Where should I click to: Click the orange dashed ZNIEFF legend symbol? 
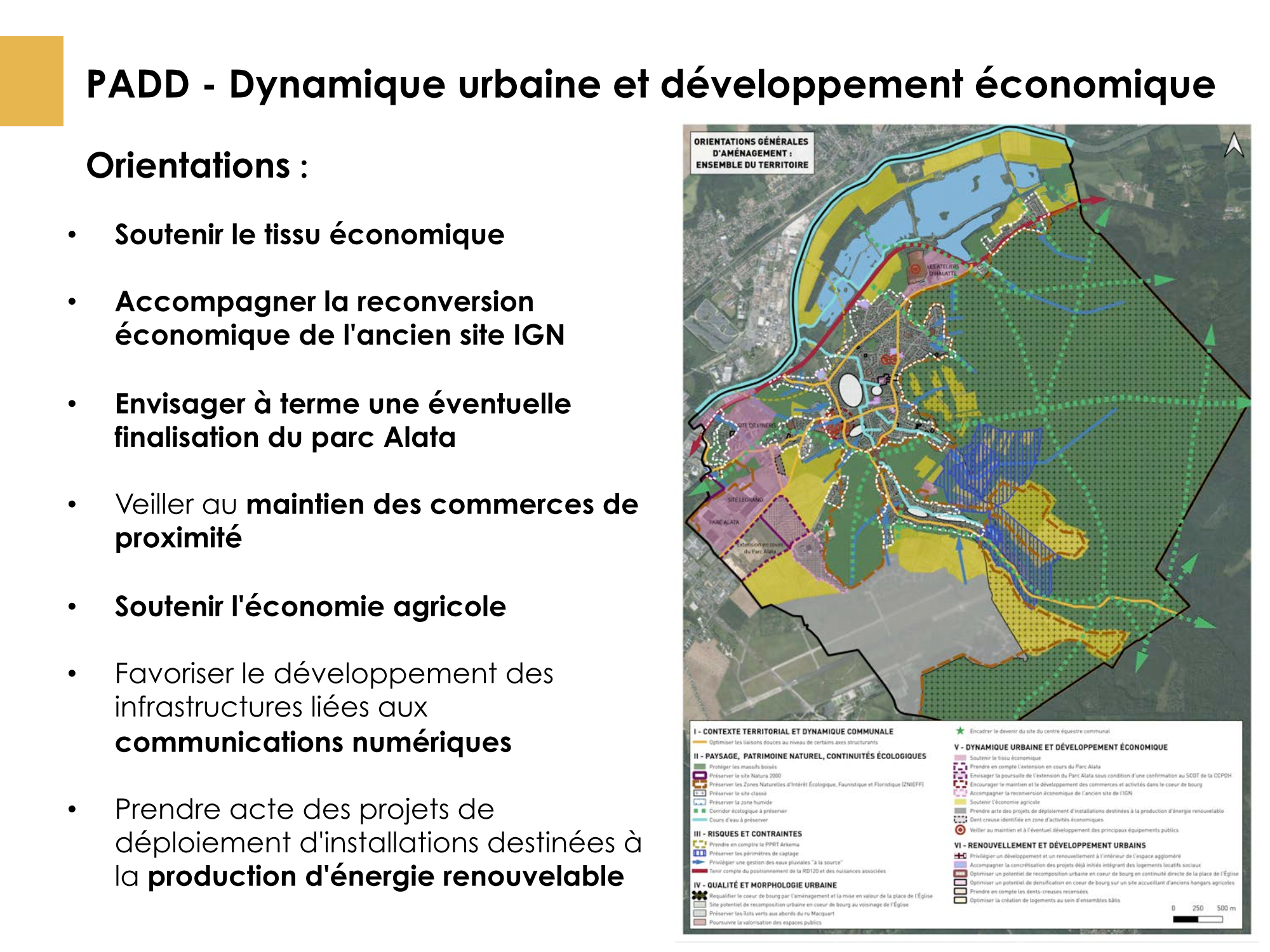(700, 784)
